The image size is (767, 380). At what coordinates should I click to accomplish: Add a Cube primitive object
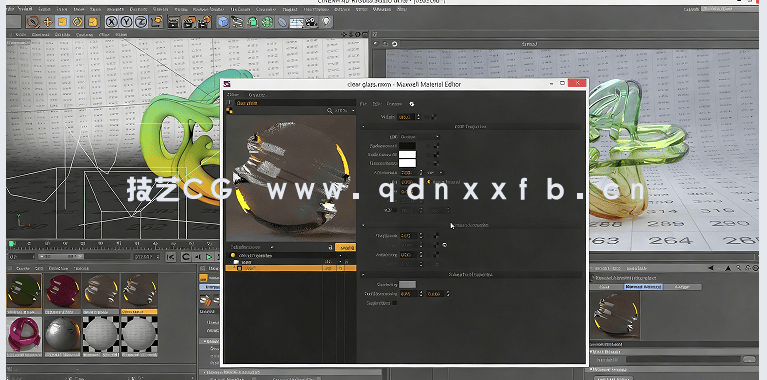pos(223,22)
